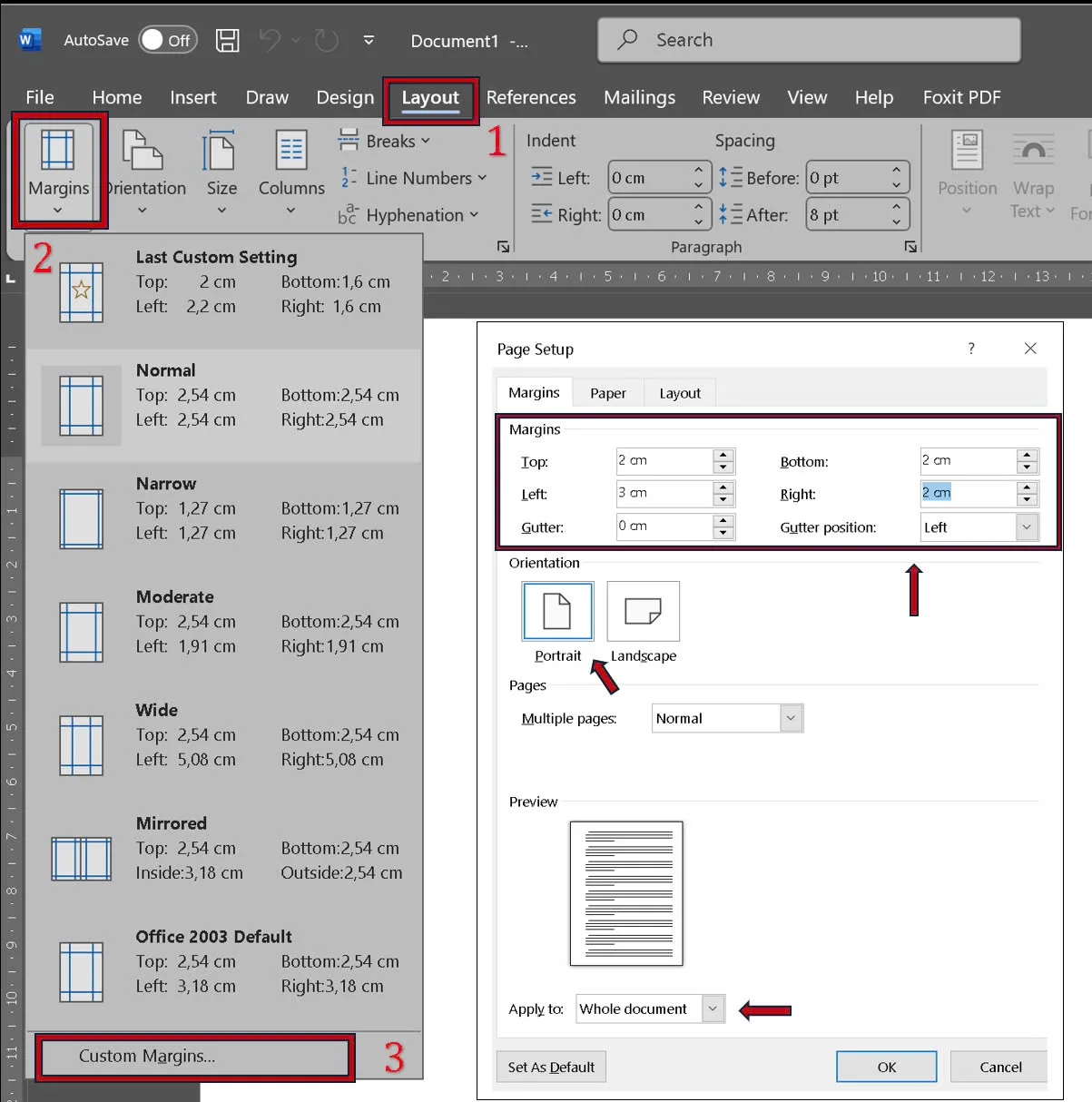Open the Apply to dropdown

click(651, 1009)
